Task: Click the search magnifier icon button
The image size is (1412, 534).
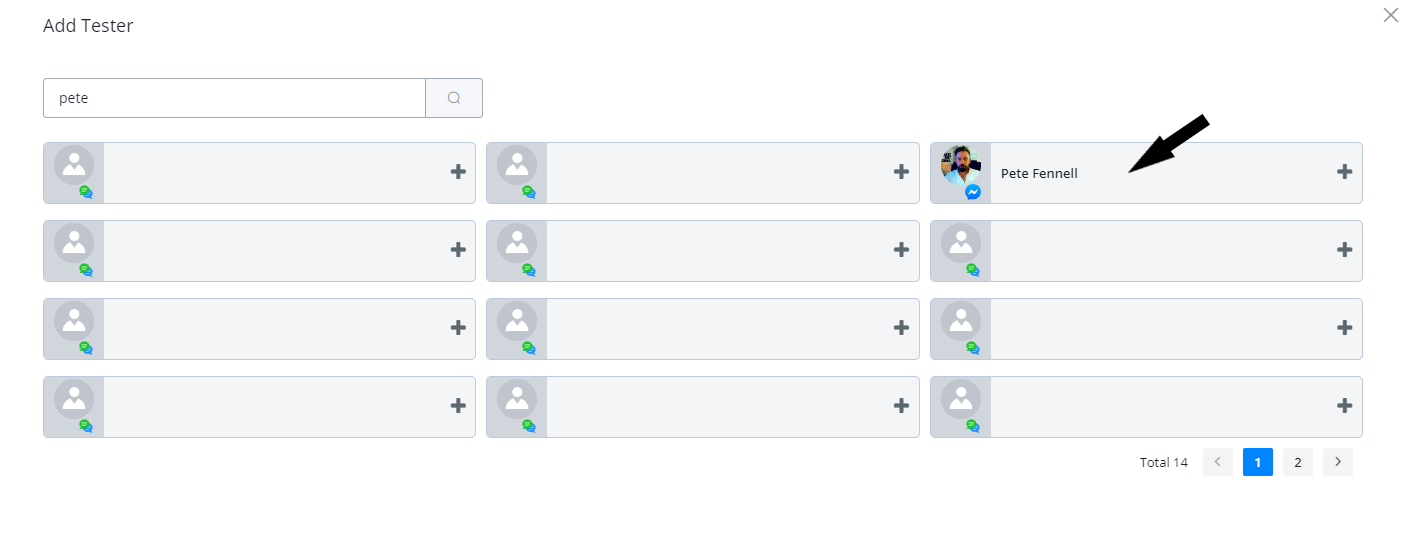Action: [454, 98]
